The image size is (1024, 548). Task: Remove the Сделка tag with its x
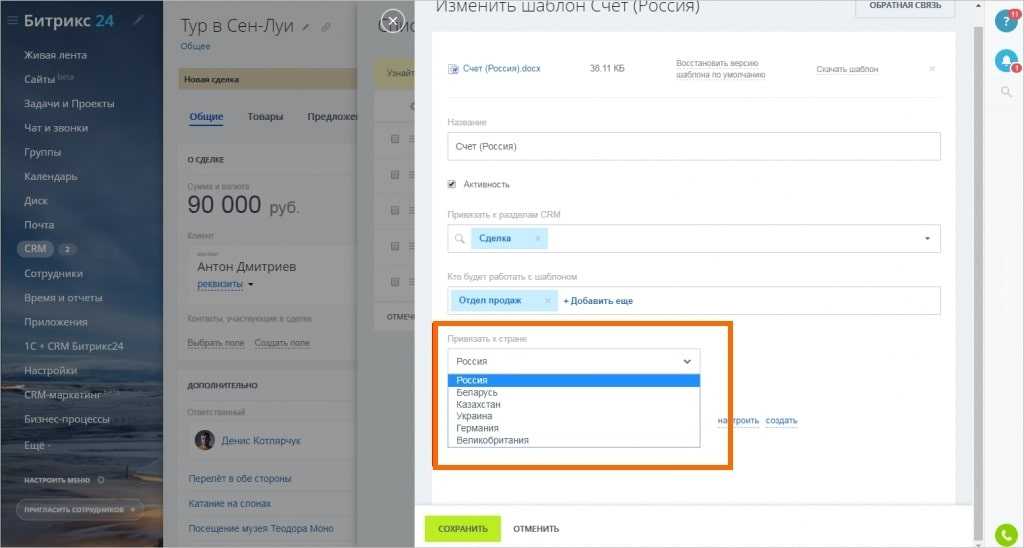tap(537, 239)
